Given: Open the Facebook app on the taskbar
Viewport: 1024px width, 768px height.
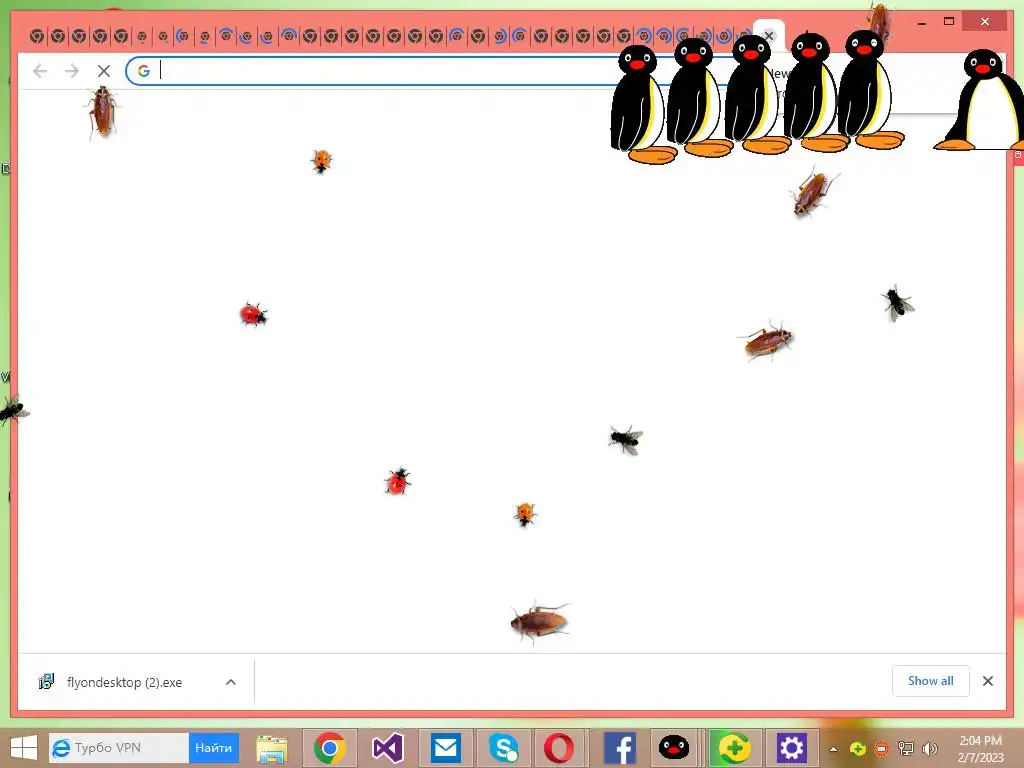Looking at the screenshot, I should (x=620, y=748).
